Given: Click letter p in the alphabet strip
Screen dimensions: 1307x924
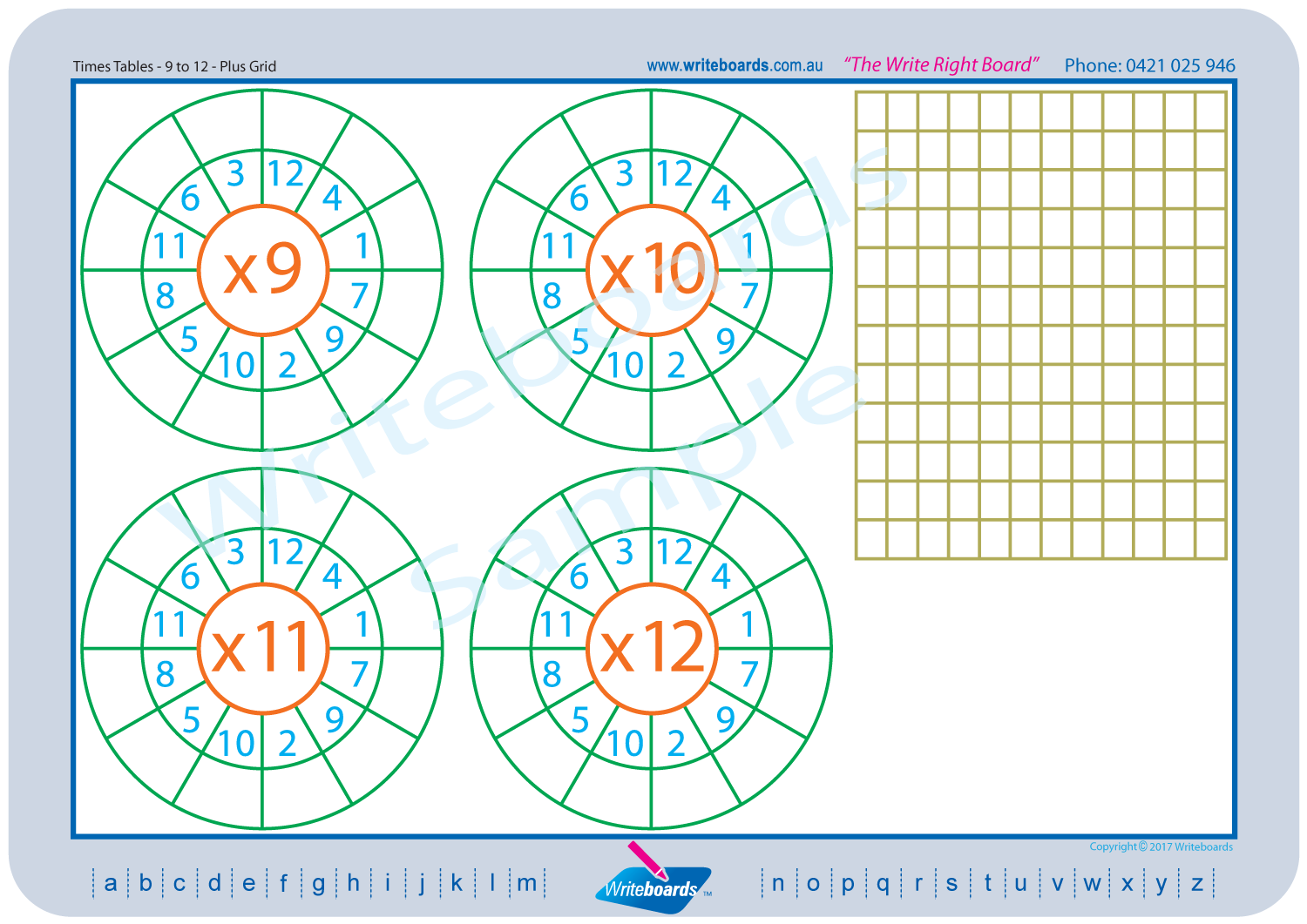Looking at the screenshot, I should [x=848, y=885].
